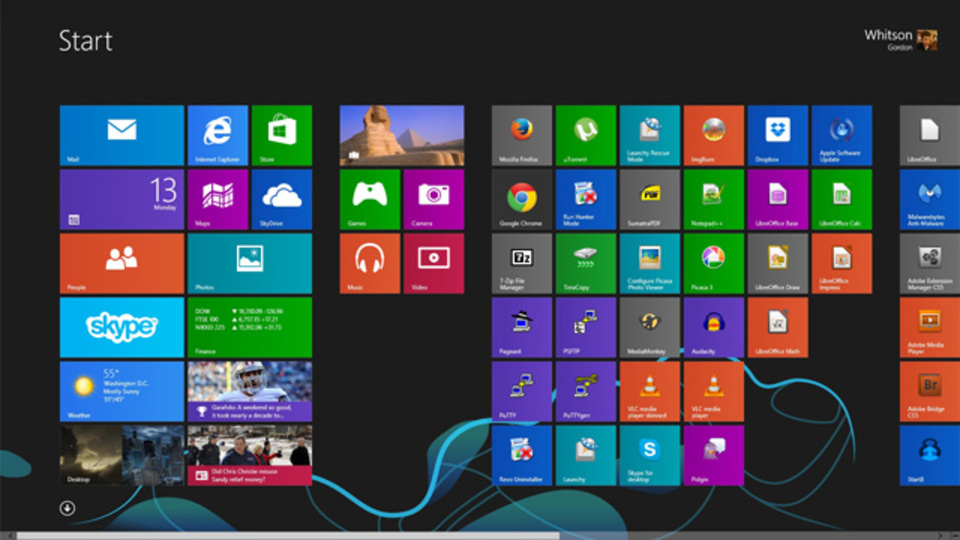Open the Audacity tile
Image resolution: width=960 pixels, height=540 pixels.
pos(713,327)
